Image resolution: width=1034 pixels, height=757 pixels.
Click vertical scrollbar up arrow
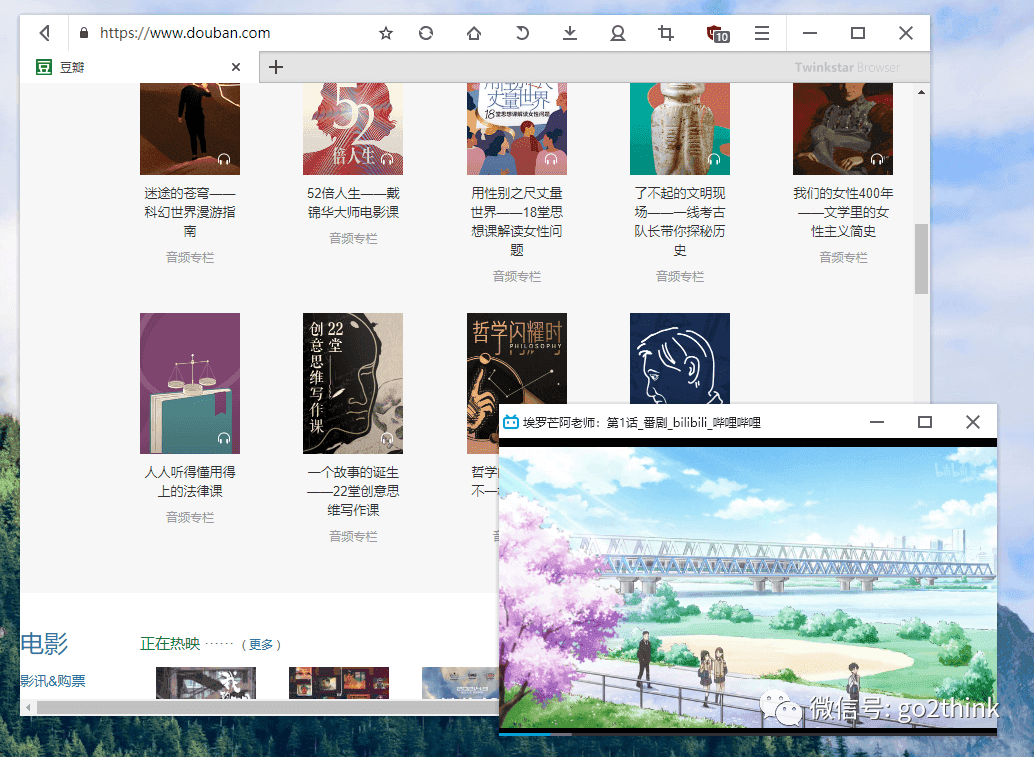(x=921, y=92)
